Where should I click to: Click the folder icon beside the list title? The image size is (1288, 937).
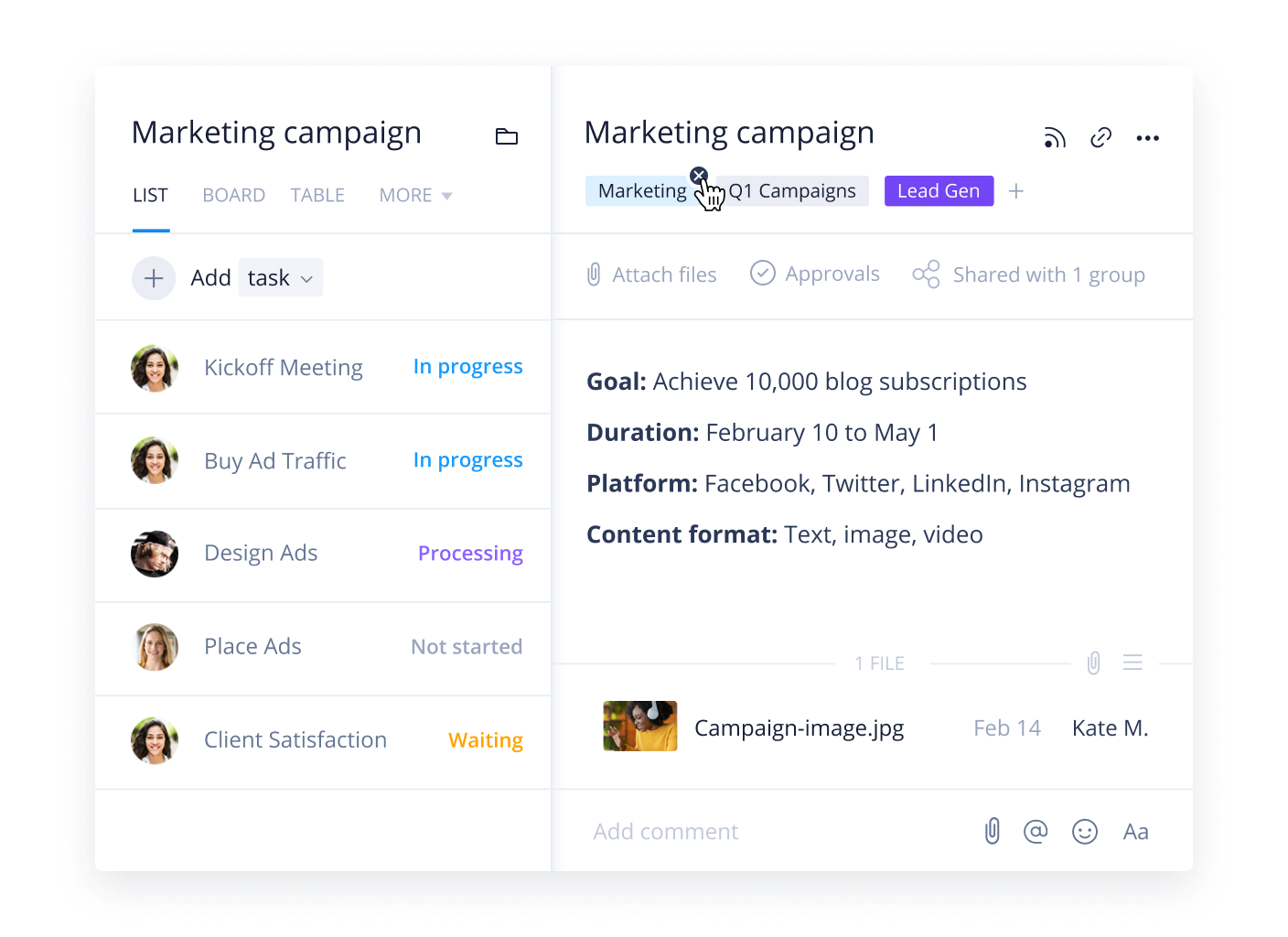[x=506, y=137]
